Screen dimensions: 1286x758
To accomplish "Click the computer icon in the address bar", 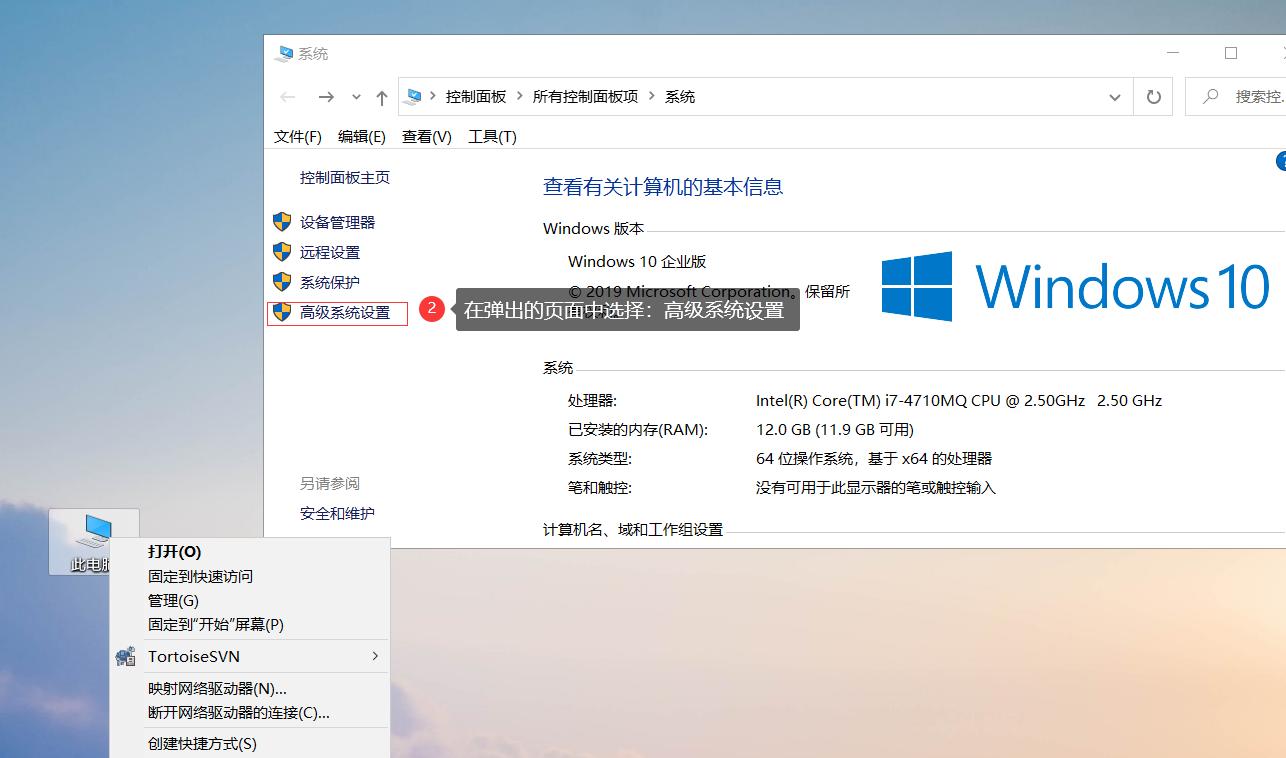I will 414,96.
